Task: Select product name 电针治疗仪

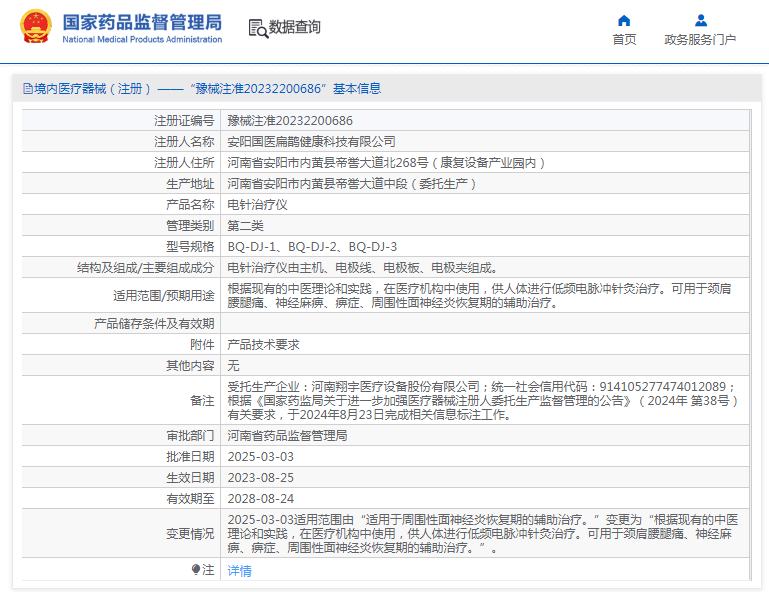Action: tap(257, 205)
